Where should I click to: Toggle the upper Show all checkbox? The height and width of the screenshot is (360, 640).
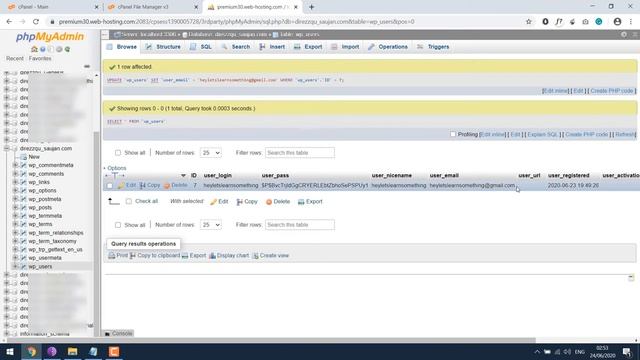[x=118, y=153]
